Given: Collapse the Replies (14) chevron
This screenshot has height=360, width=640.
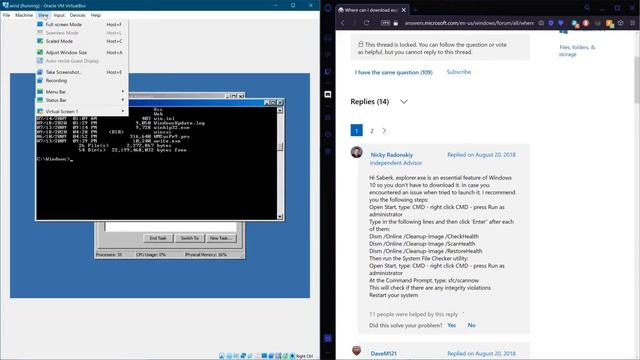Looking at the screenshot, I should (404, 102).
